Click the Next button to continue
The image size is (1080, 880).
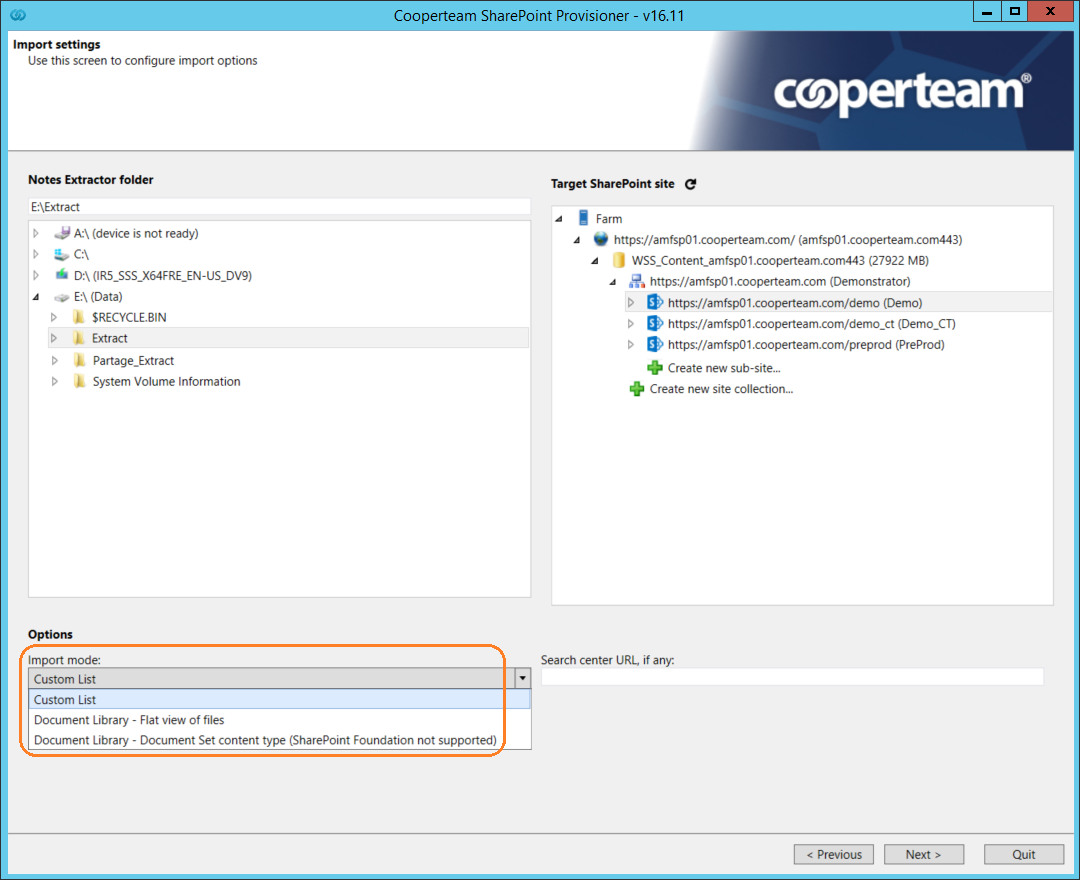pos(922,854)
